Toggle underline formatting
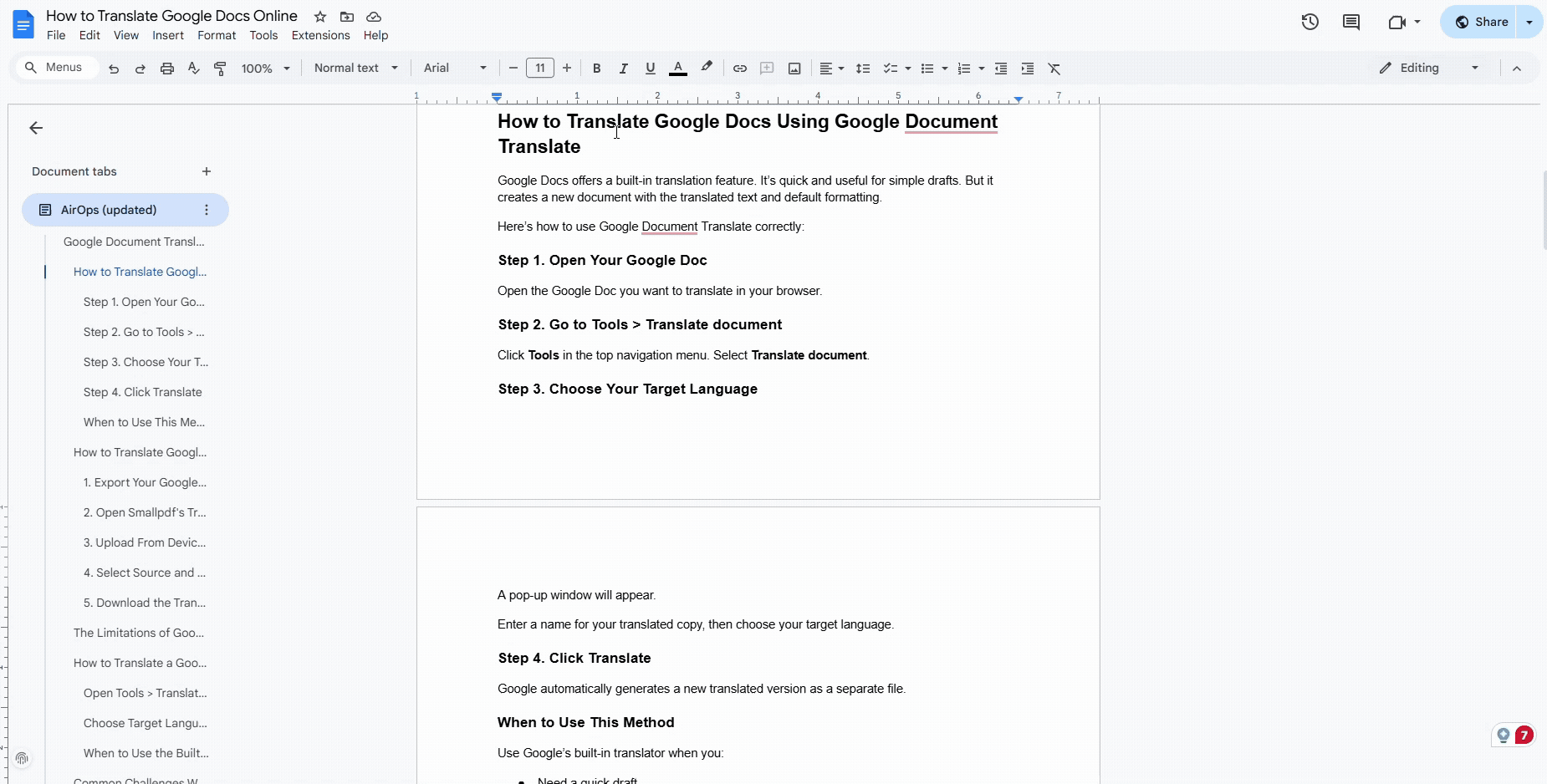This screenshot has width=1547, height=784. tap(651, 69)
